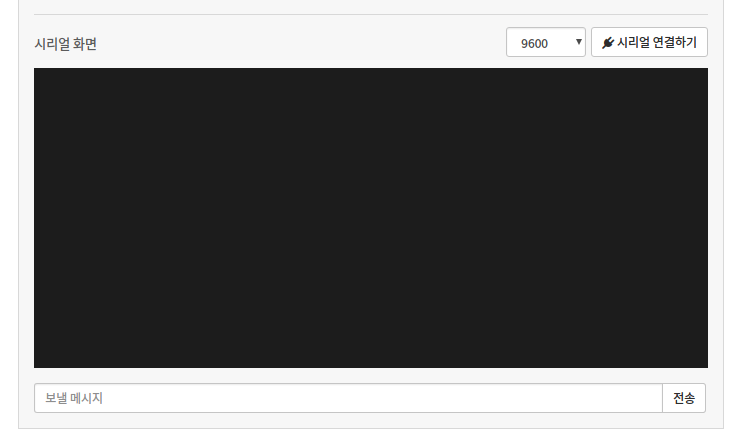This screenshot has width=737, height=442.
Task: Click the 시리얼 화면 section title
Action: [x=65, y=44]
